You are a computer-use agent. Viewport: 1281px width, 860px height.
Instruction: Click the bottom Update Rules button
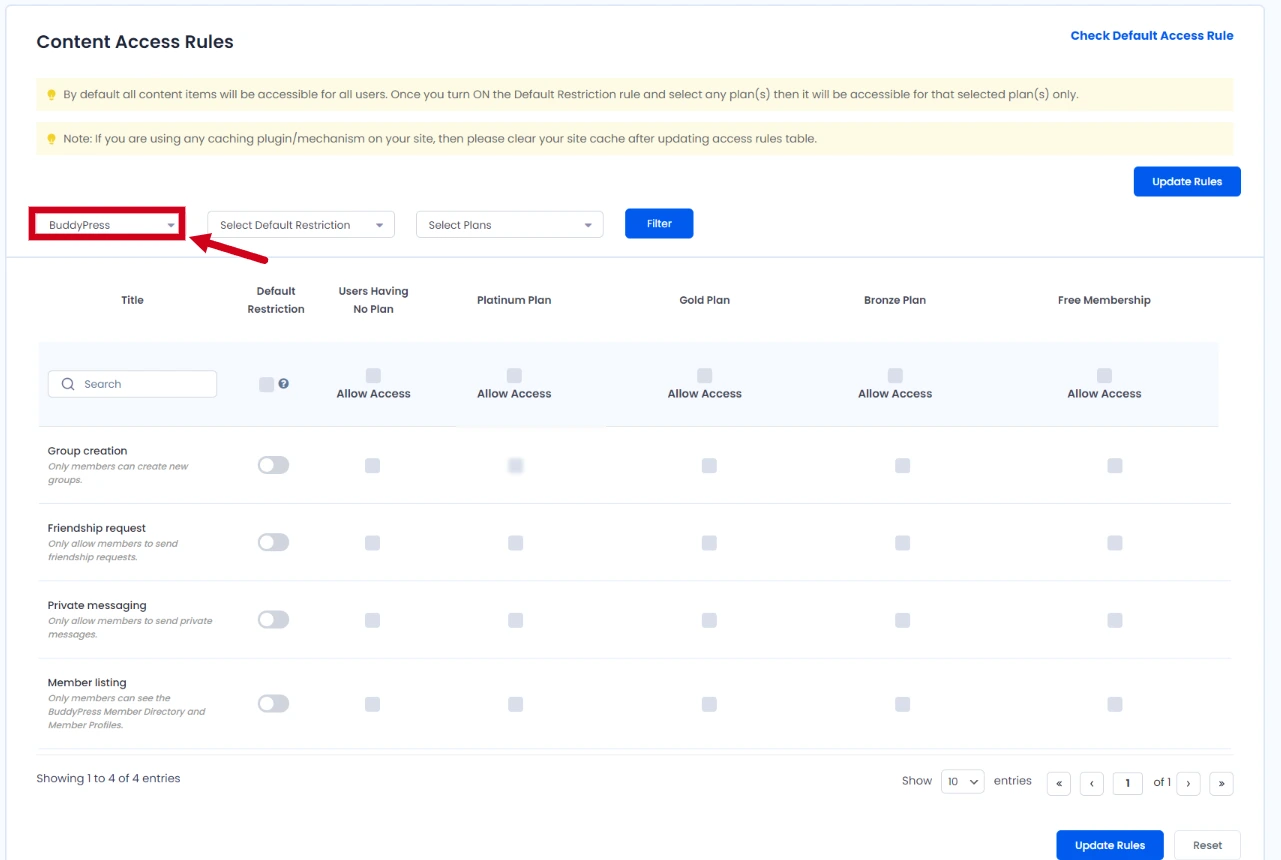click(1110, 845)
